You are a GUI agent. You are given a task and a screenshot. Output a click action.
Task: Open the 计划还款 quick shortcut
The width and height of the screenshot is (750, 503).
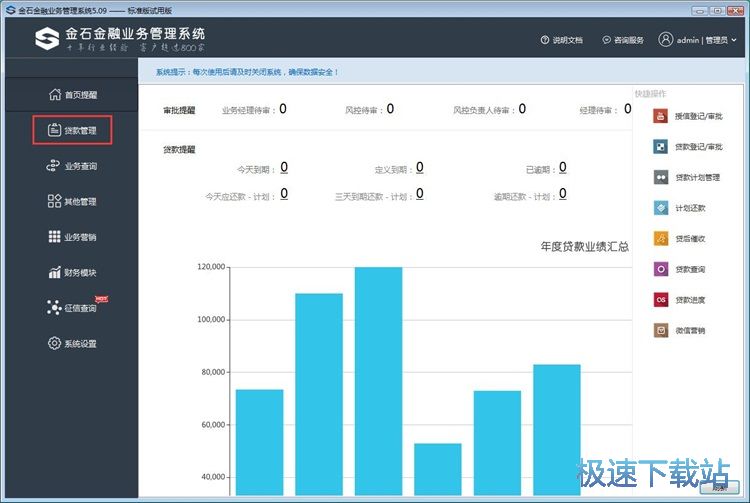tap(661, 208)
